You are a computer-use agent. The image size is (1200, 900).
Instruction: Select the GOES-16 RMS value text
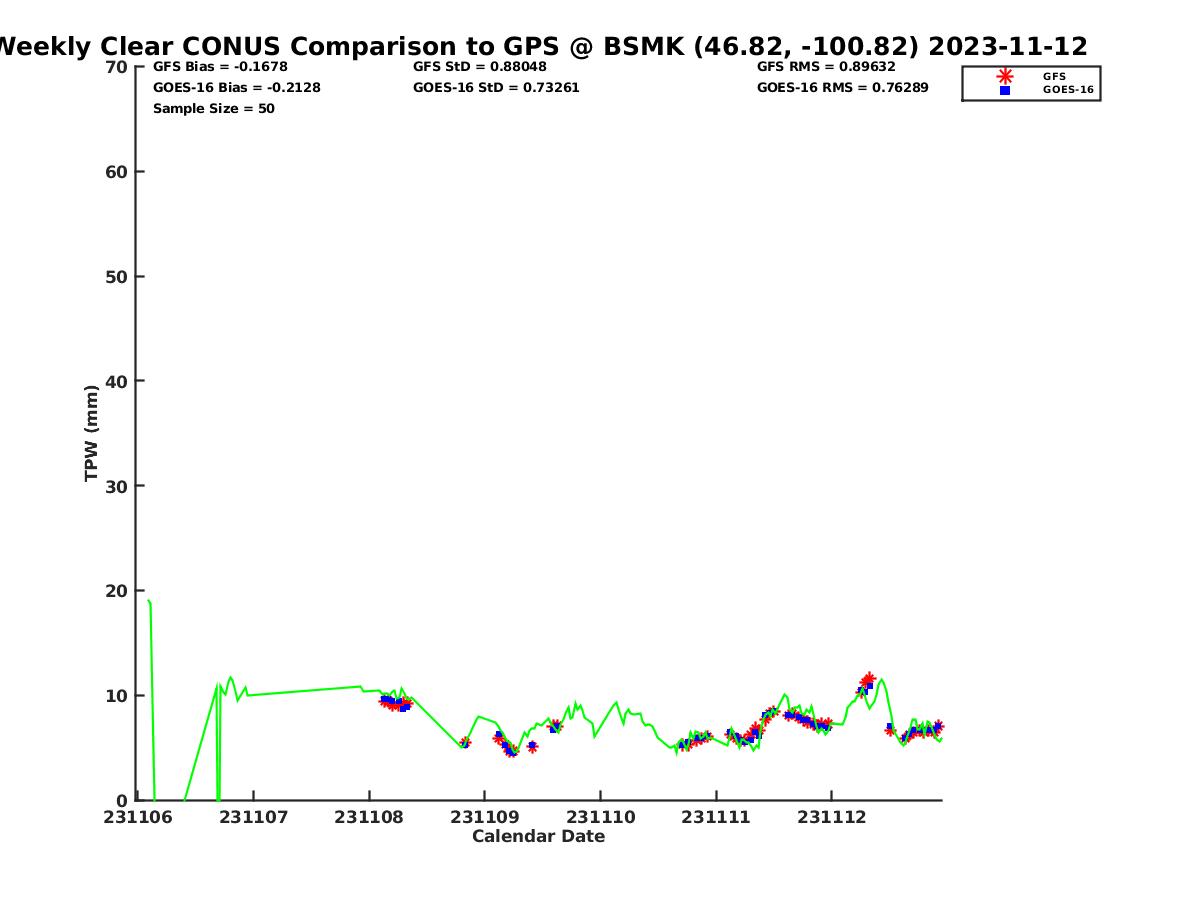pyautogui.click(x=842, y=88)
